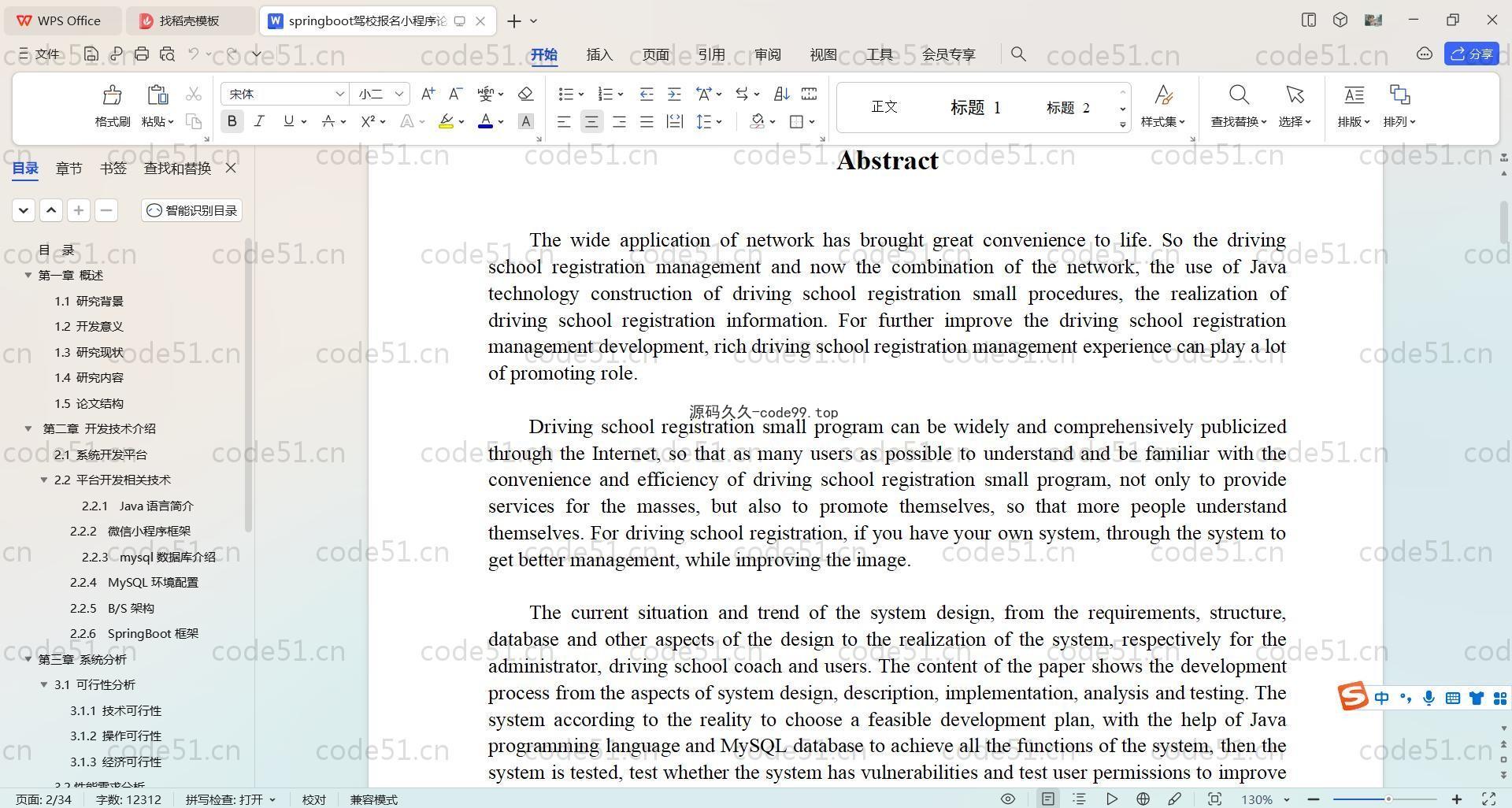Click the 智能识别目录 button

coord(191,210)
